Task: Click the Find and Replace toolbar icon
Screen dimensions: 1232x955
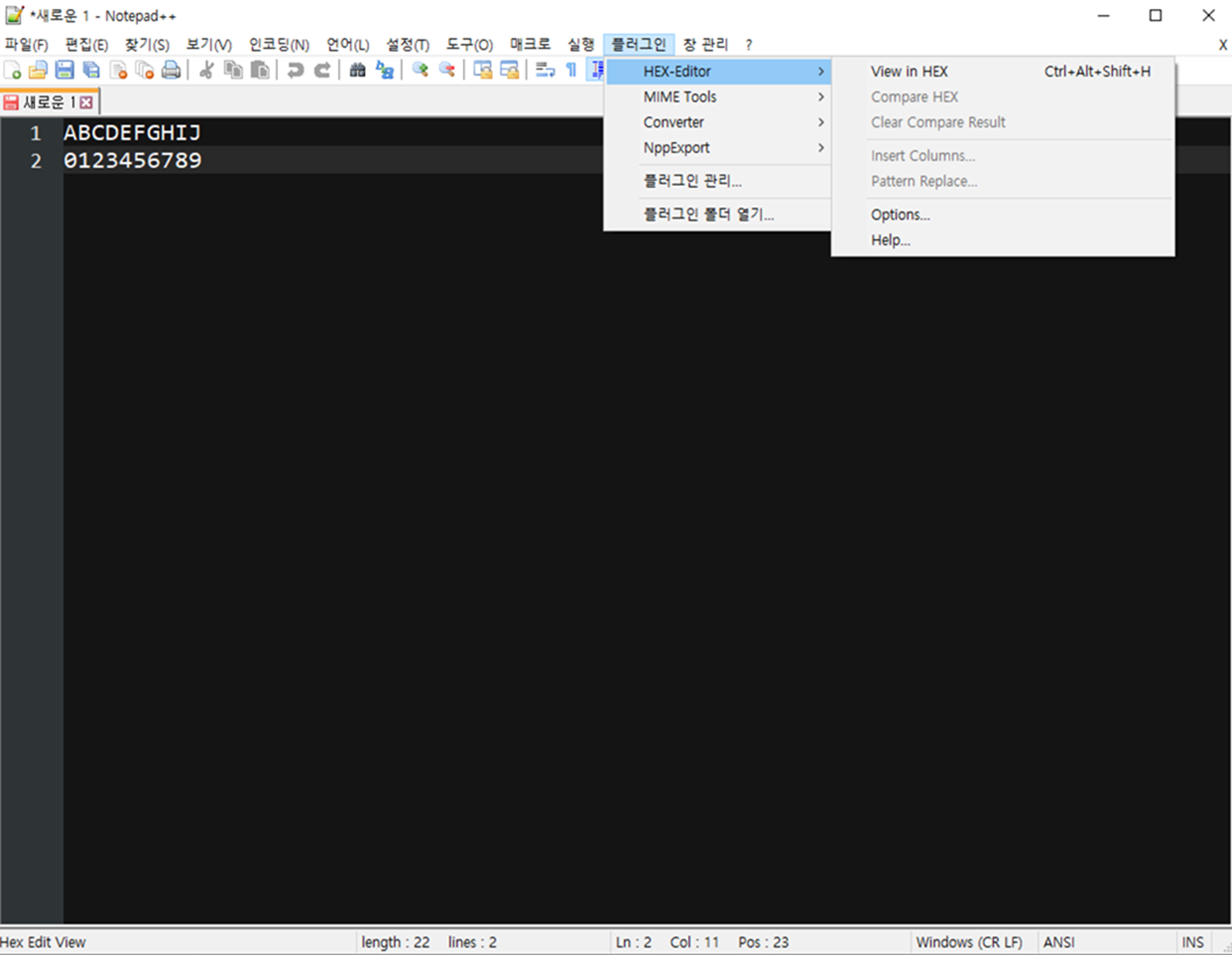Action: (x=385, y=70)
